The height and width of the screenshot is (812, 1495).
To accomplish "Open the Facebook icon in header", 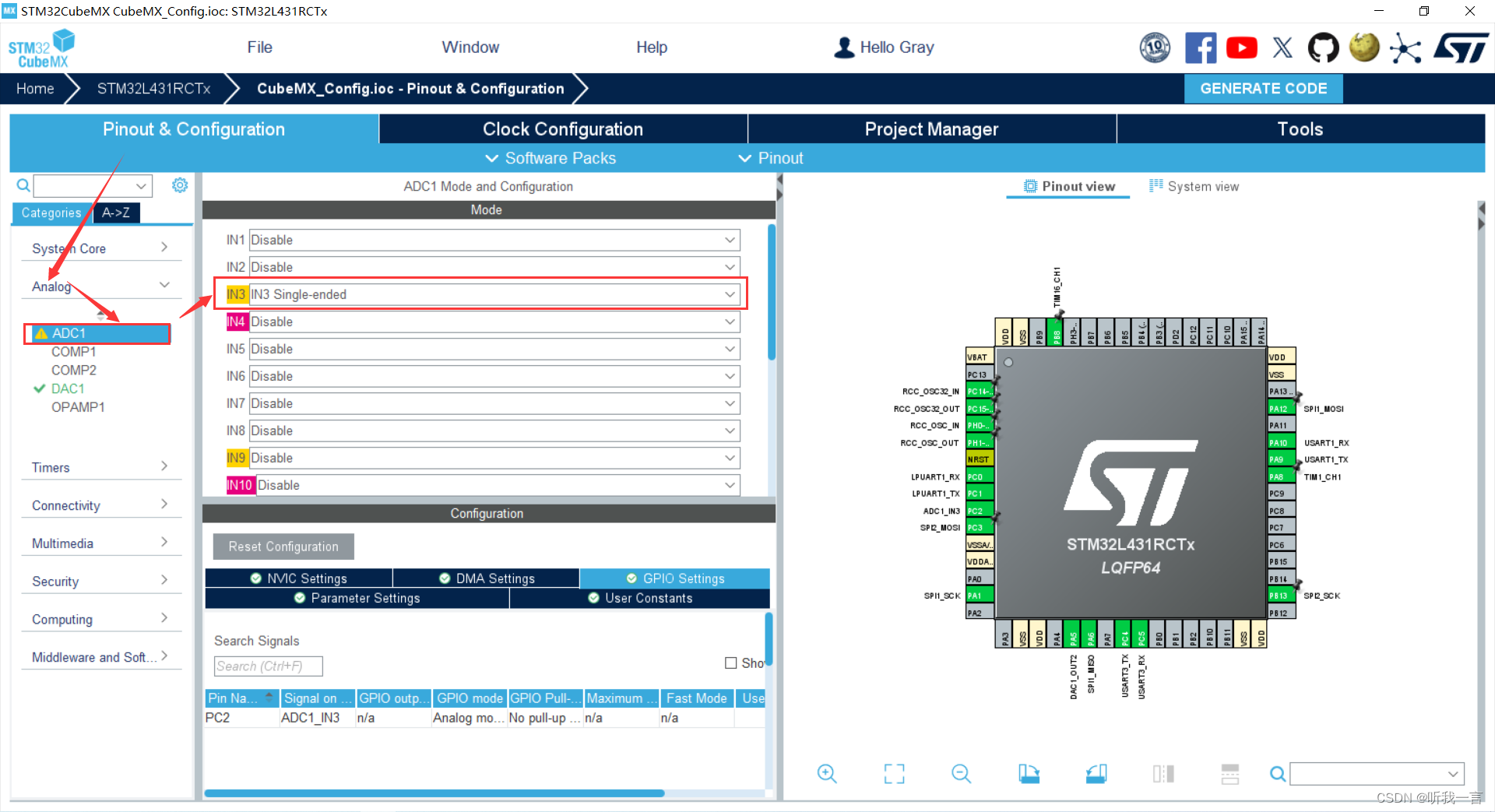I will [x=1201, y=48].
